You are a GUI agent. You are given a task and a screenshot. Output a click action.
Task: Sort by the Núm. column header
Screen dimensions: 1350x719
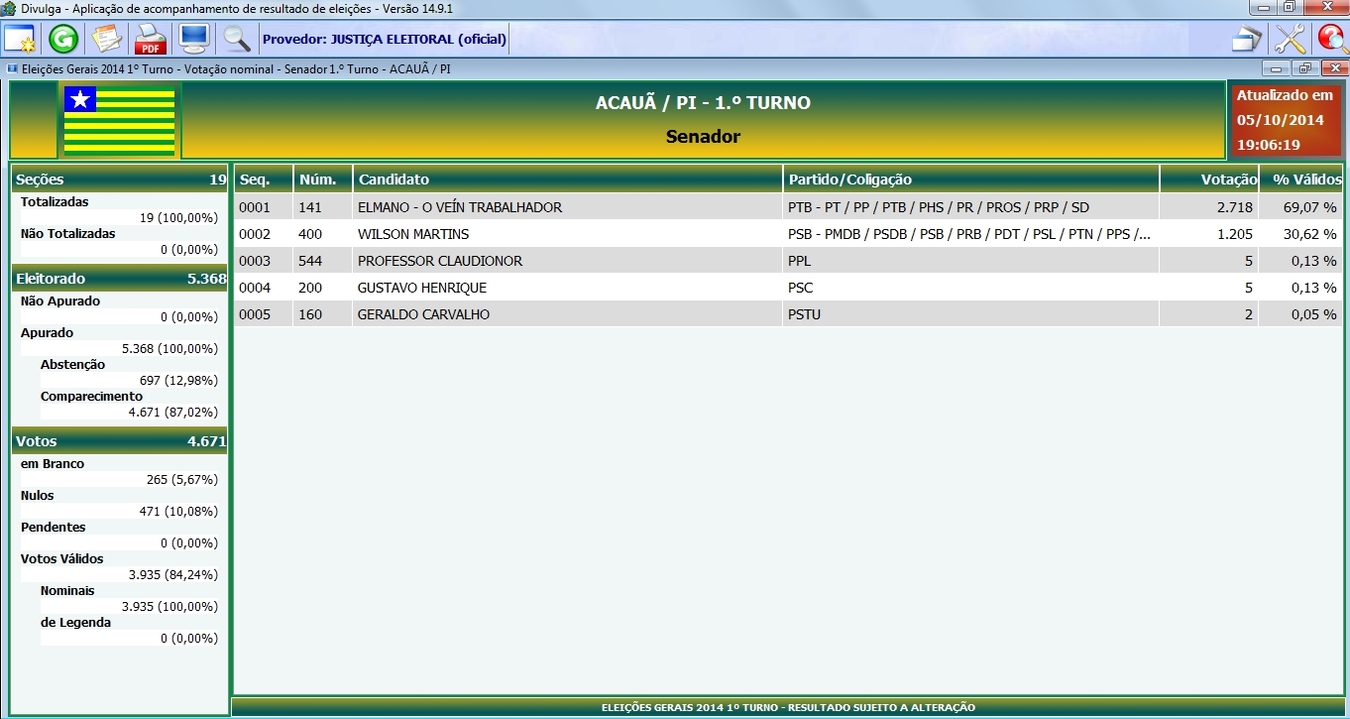coord(324,179)
